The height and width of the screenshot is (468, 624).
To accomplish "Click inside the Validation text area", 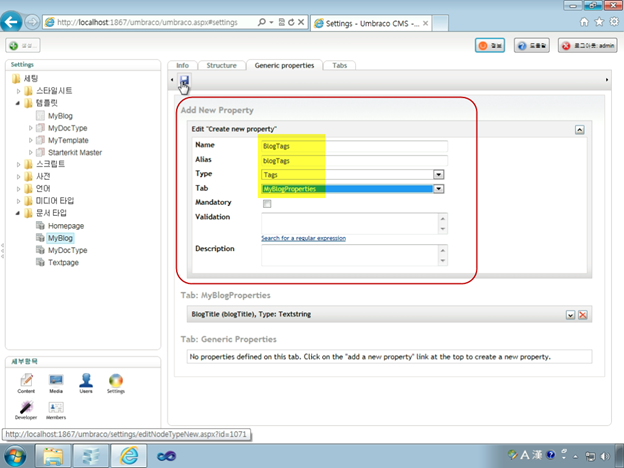I will click(x=349, y=224).
